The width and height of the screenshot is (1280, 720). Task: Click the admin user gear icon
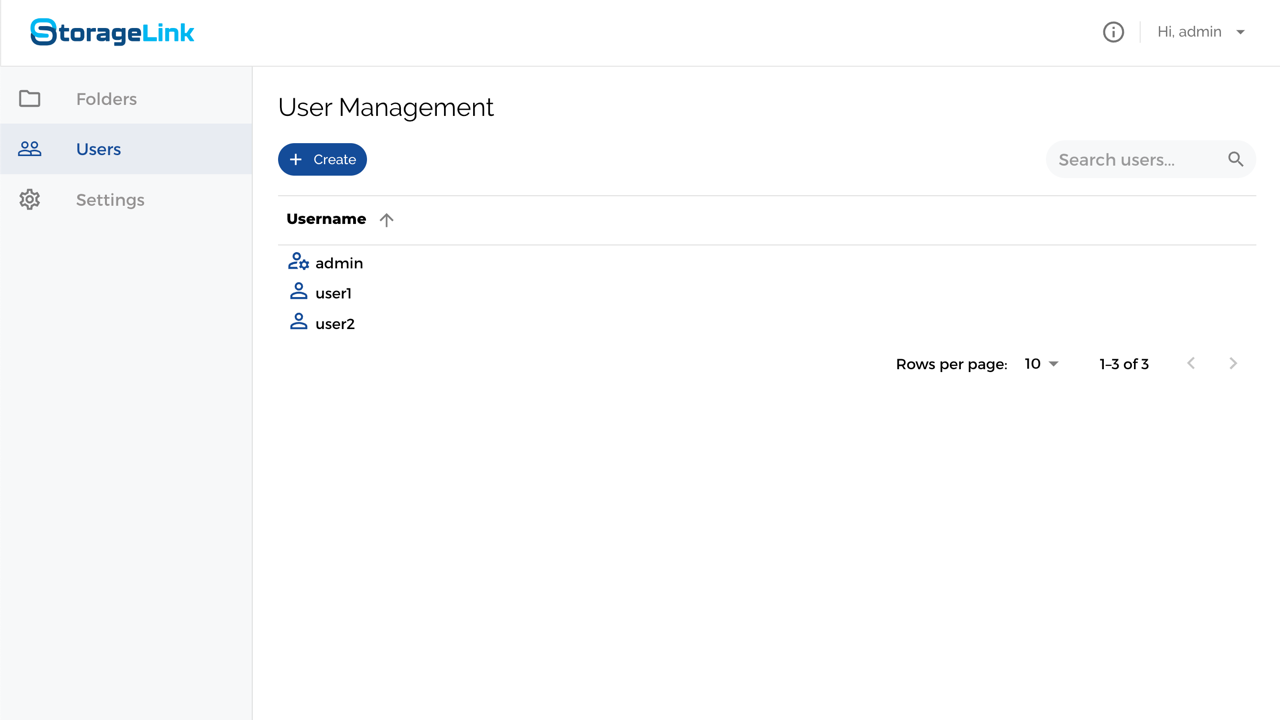click(298, 262)
